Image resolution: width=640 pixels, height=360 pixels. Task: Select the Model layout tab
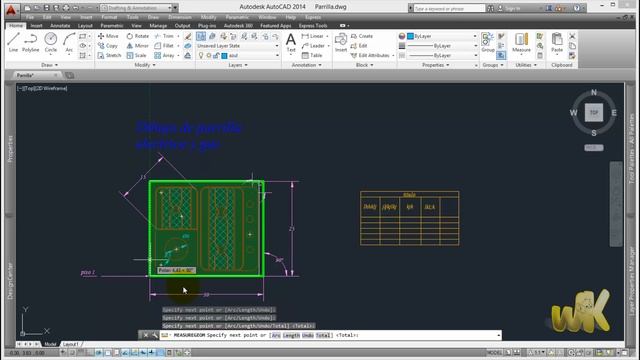pyautogui.click(x=50, y=344)
